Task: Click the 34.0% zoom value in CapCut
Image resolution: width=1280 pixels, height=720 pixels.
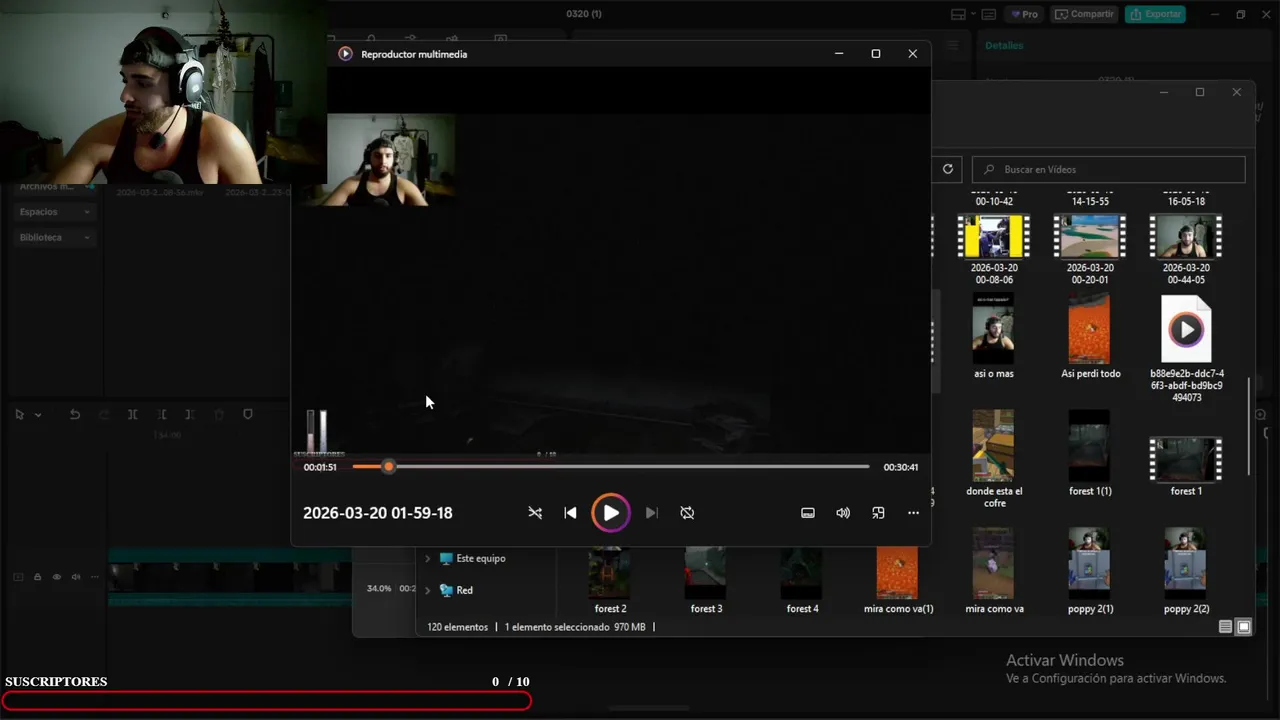Action: click(379, 588)
